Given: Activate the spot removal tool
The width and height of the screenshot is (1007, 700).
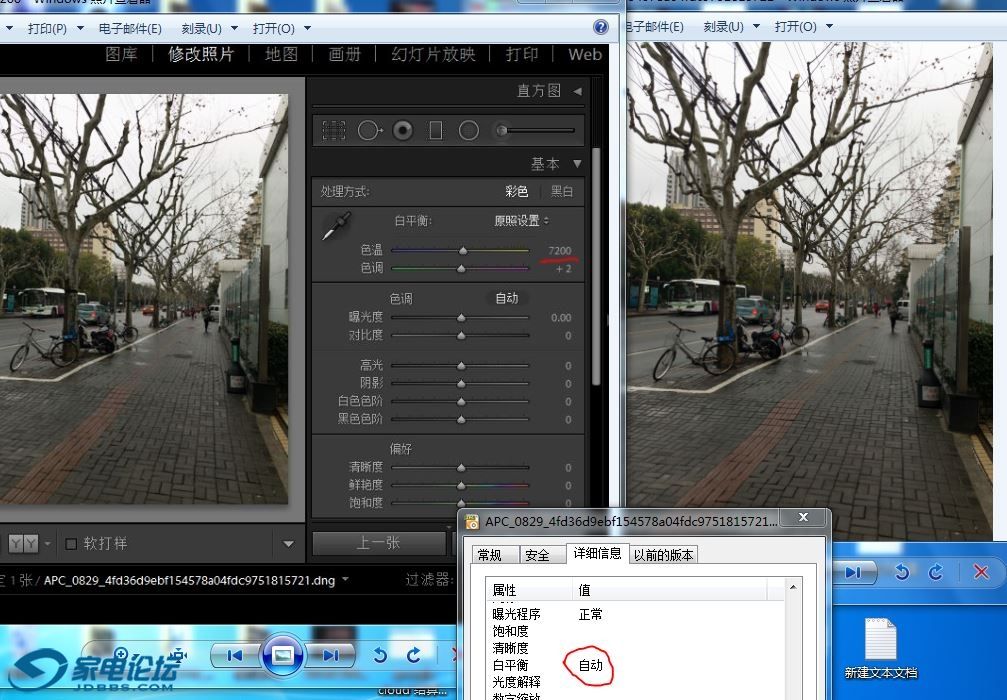Looking at the screenshot, I should pos(368,130).
